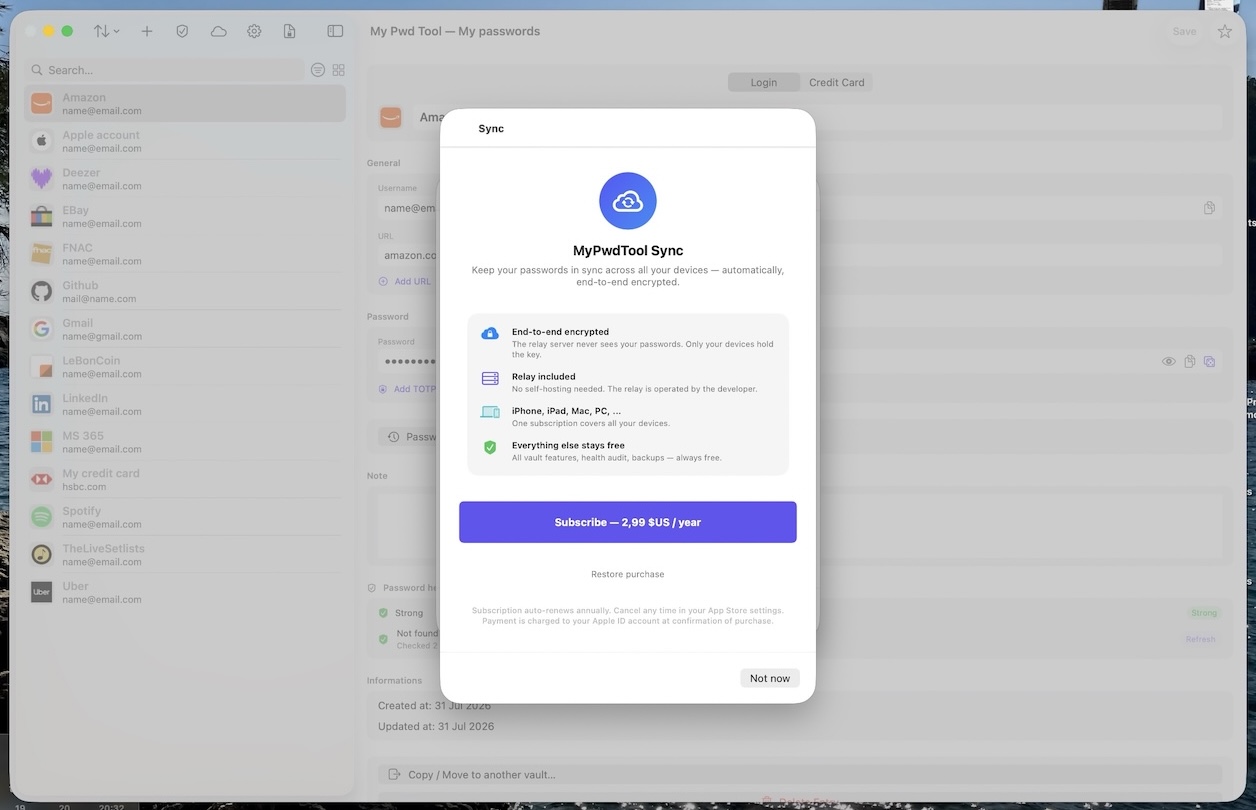
Task: Select the Gmail entry
Action: coord(185,329)
